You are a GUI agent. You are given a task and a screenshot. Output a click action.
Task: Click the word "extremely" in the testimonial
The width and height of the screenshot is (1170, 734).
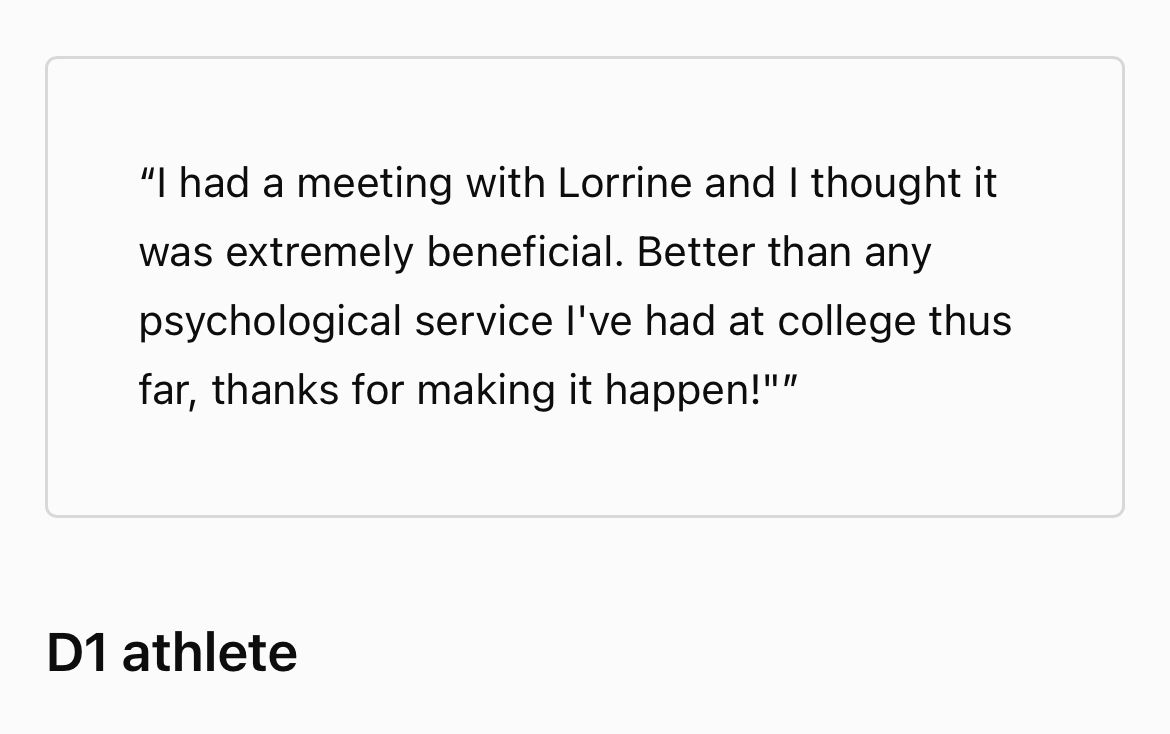pos(319,254)
